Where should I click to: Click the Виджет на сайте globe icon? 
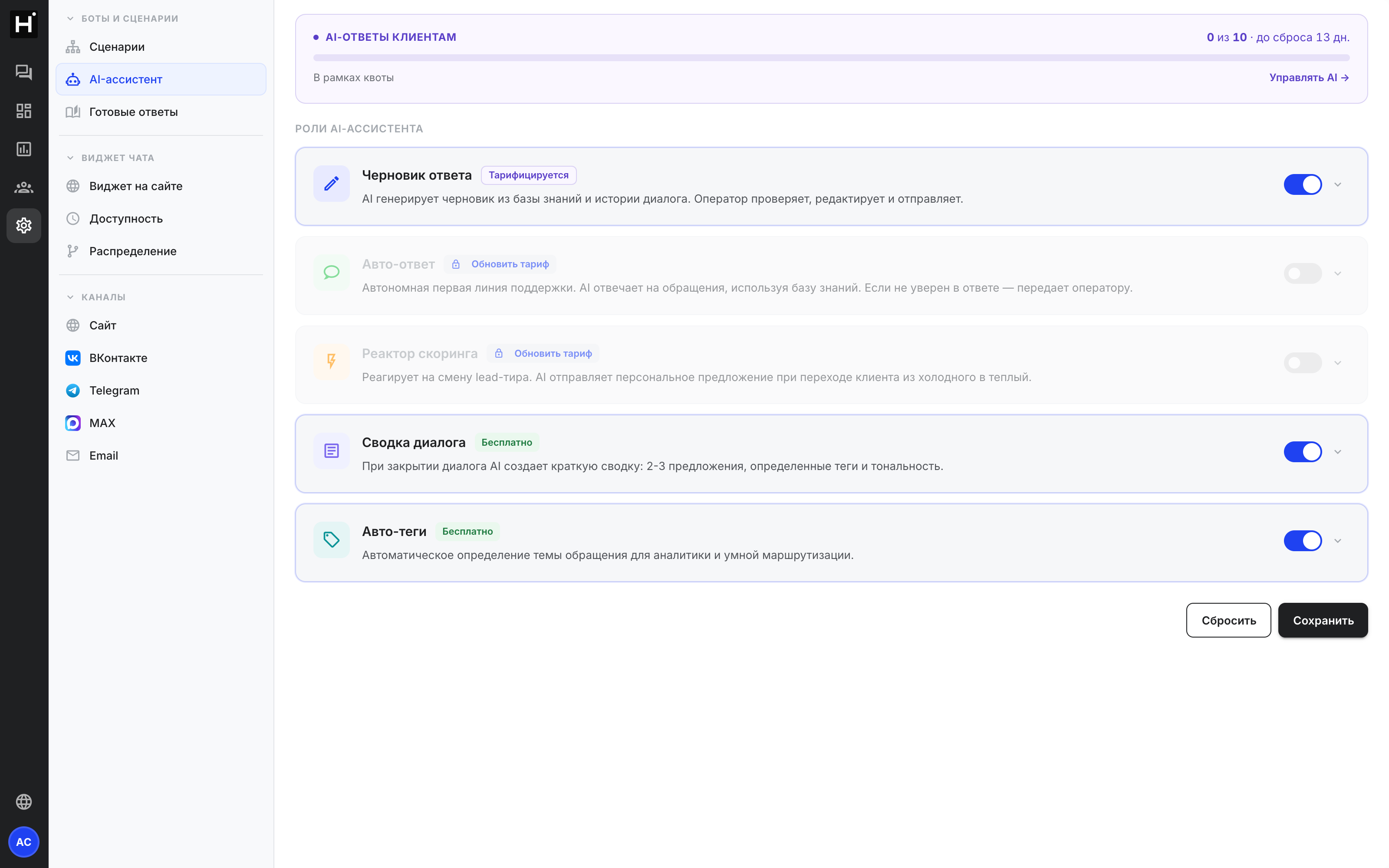(x=73, y=186)
